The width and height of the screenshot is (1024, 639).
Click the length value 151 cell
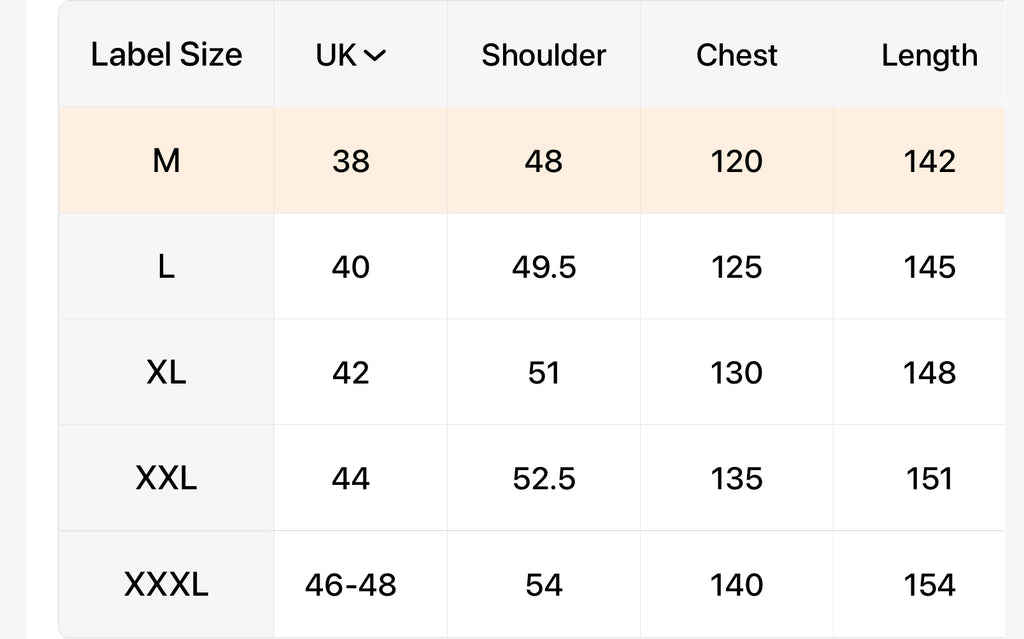click(x=929, y=478)
